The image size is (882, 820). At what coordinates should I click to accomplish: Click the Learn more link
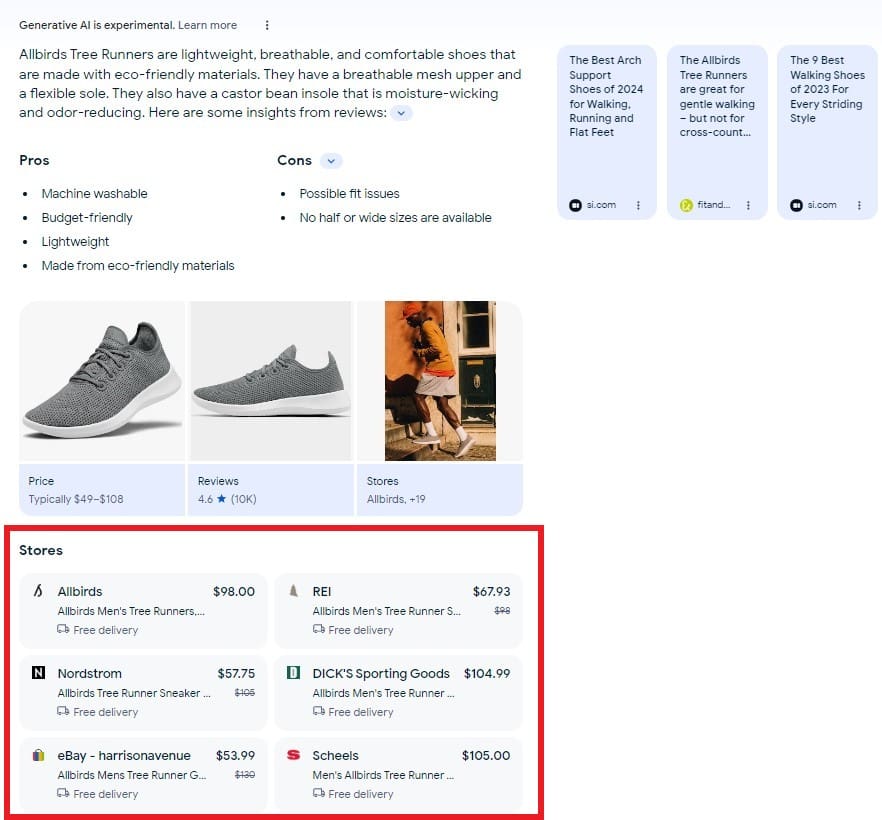coord(208,25)
